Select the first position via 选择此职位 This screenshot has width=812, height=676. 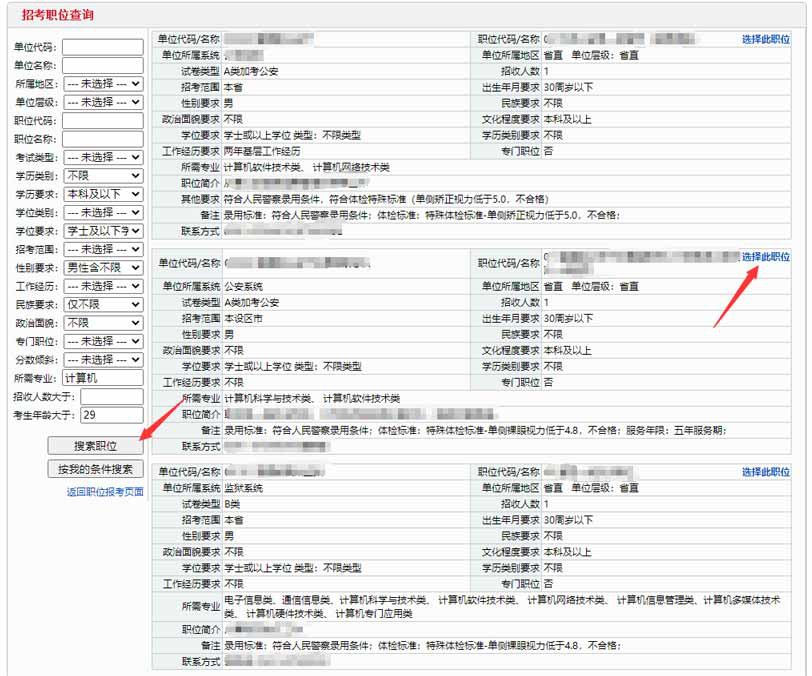coord(765,39)
